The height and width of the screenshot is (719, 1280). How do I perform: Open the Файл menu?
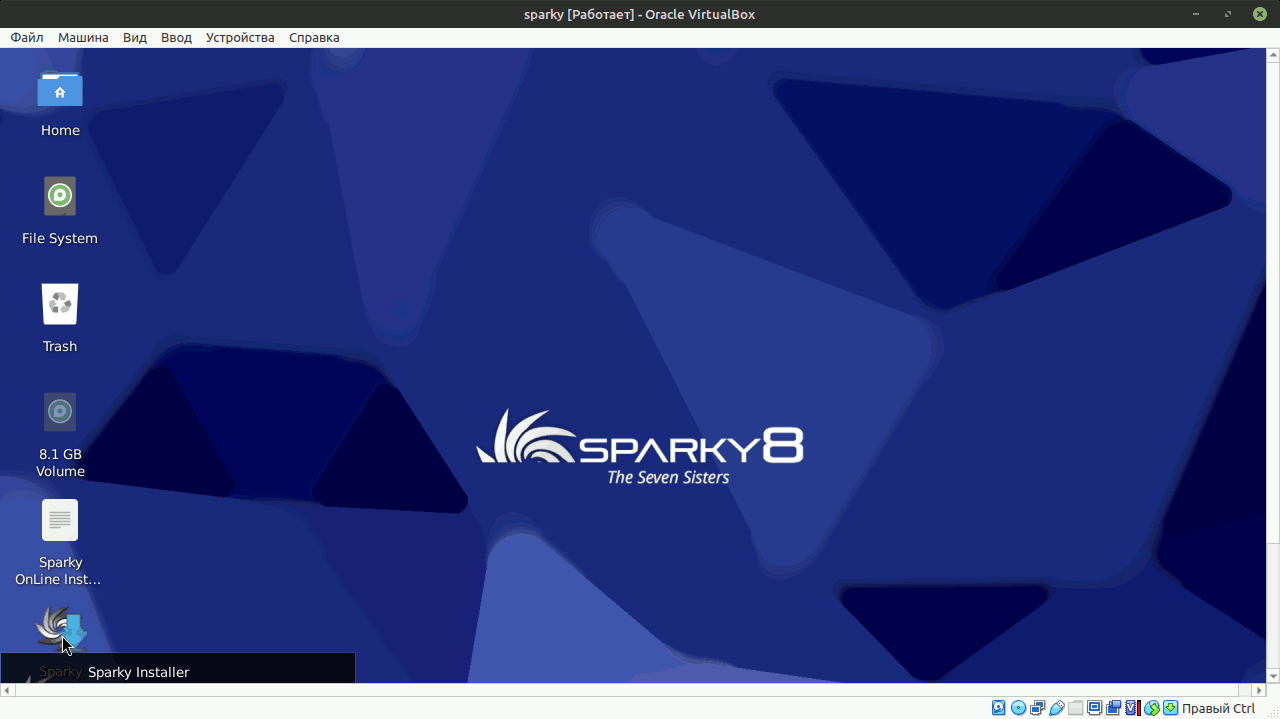point(27,37)
